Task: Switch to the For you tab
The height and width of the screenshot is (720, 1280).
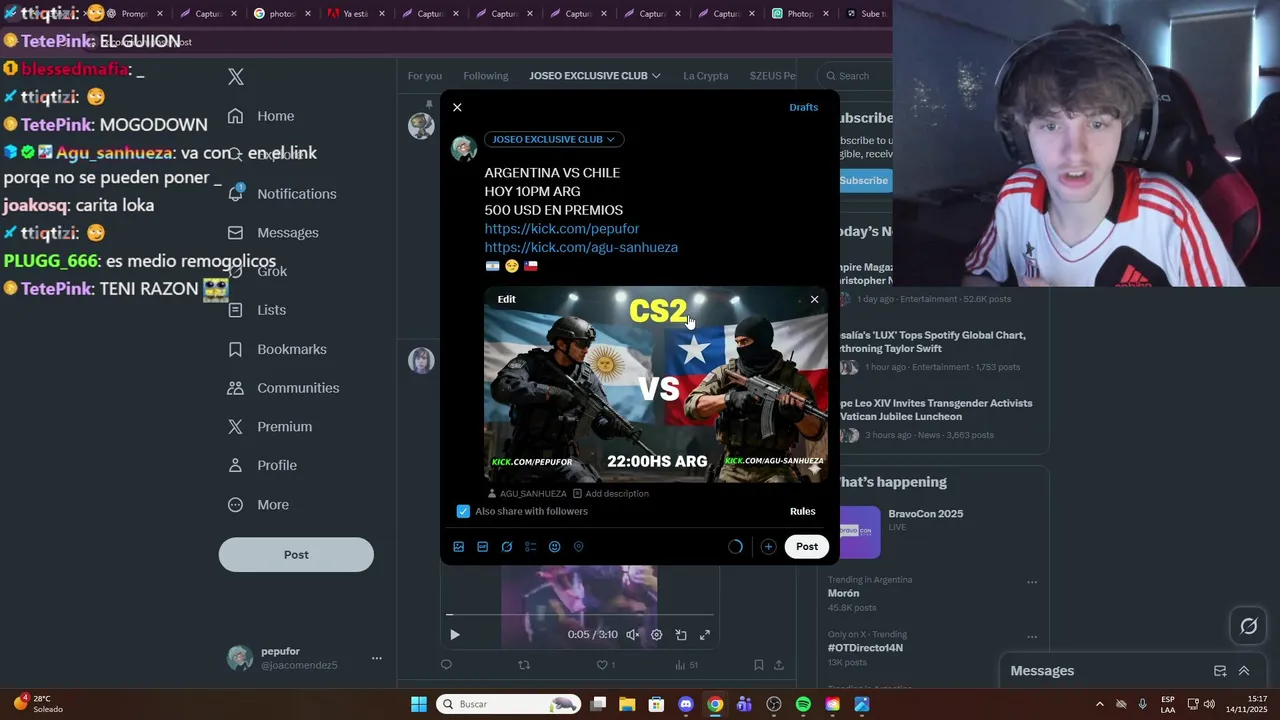Action: click(425, 76)
